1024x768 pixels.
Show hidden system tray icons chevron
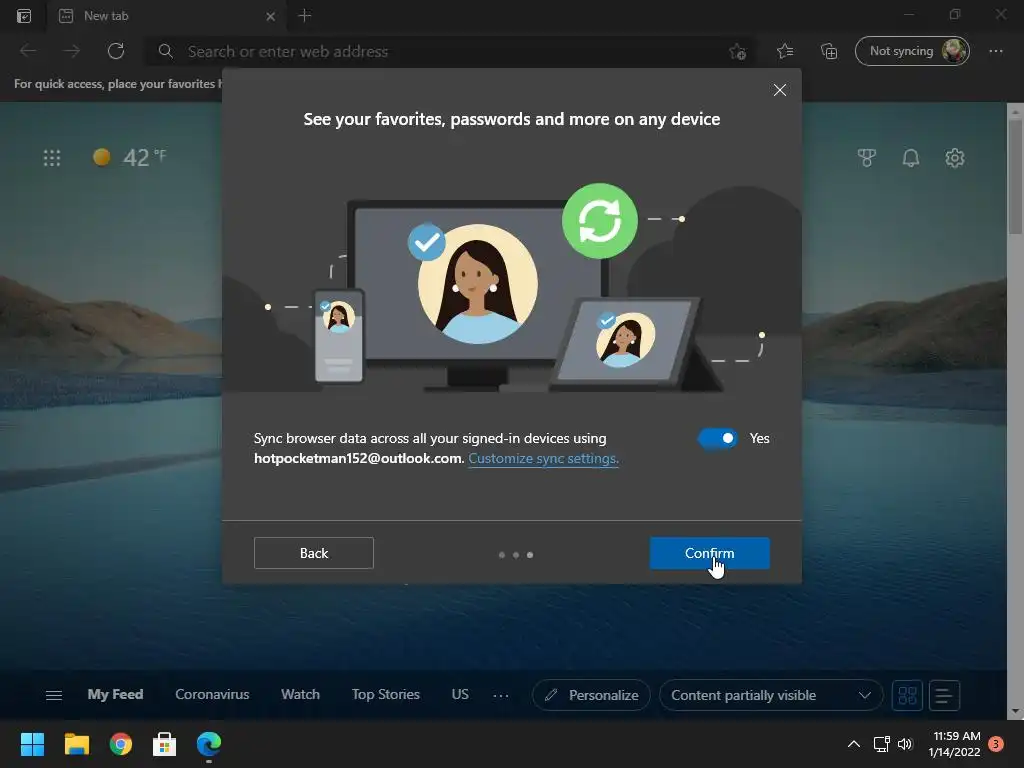click(x=854, y=744)
